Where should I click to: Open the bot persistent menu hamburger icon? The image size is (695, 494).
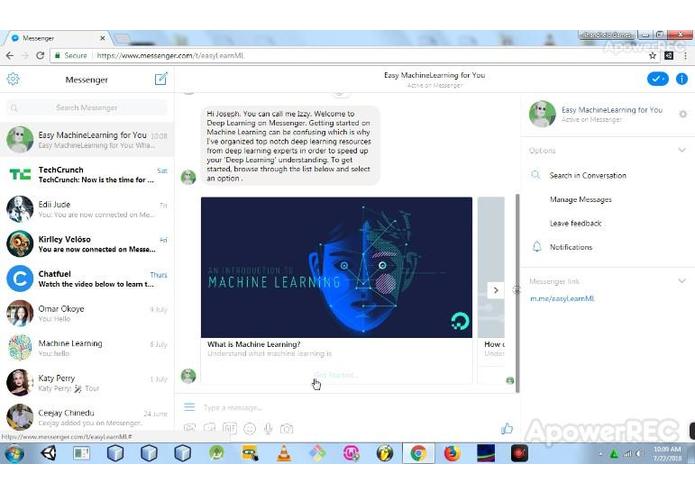click(189, 407)
